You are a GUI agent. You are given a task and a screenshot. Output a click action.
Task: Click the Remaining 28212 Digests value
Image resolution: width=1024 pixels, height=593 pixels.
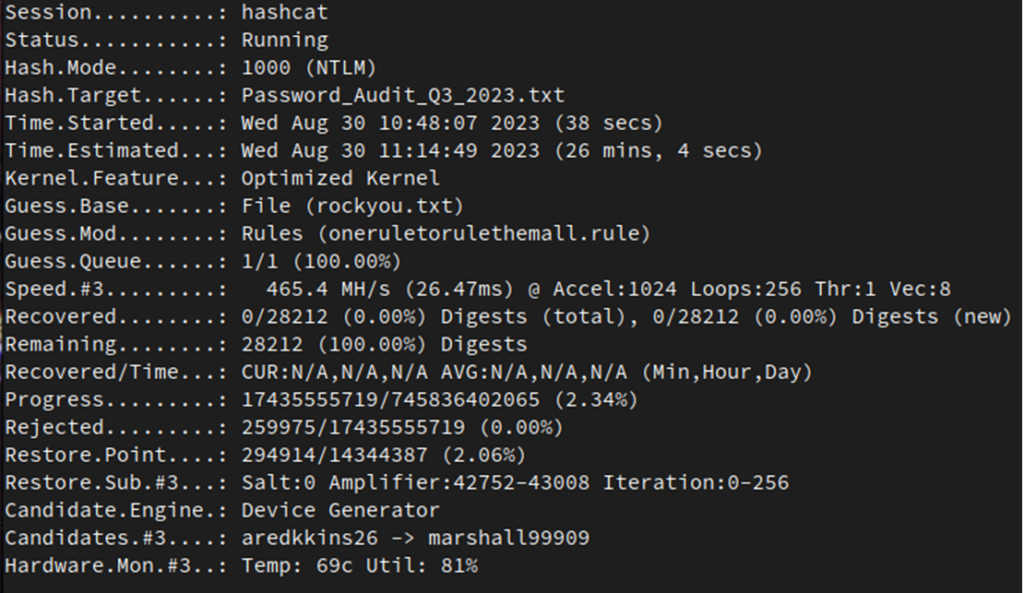tap(384, 344)
